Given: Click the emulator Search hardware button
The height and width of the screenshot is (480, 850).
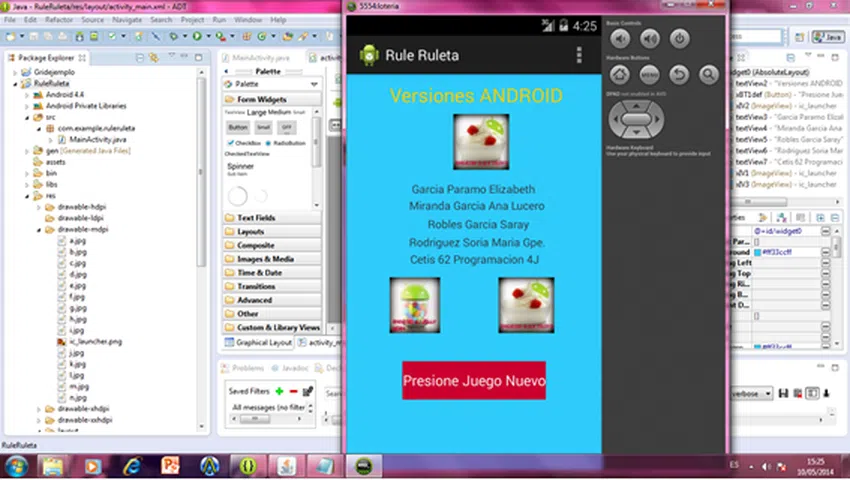Looking at the screenshot, I should coord(708,74).
